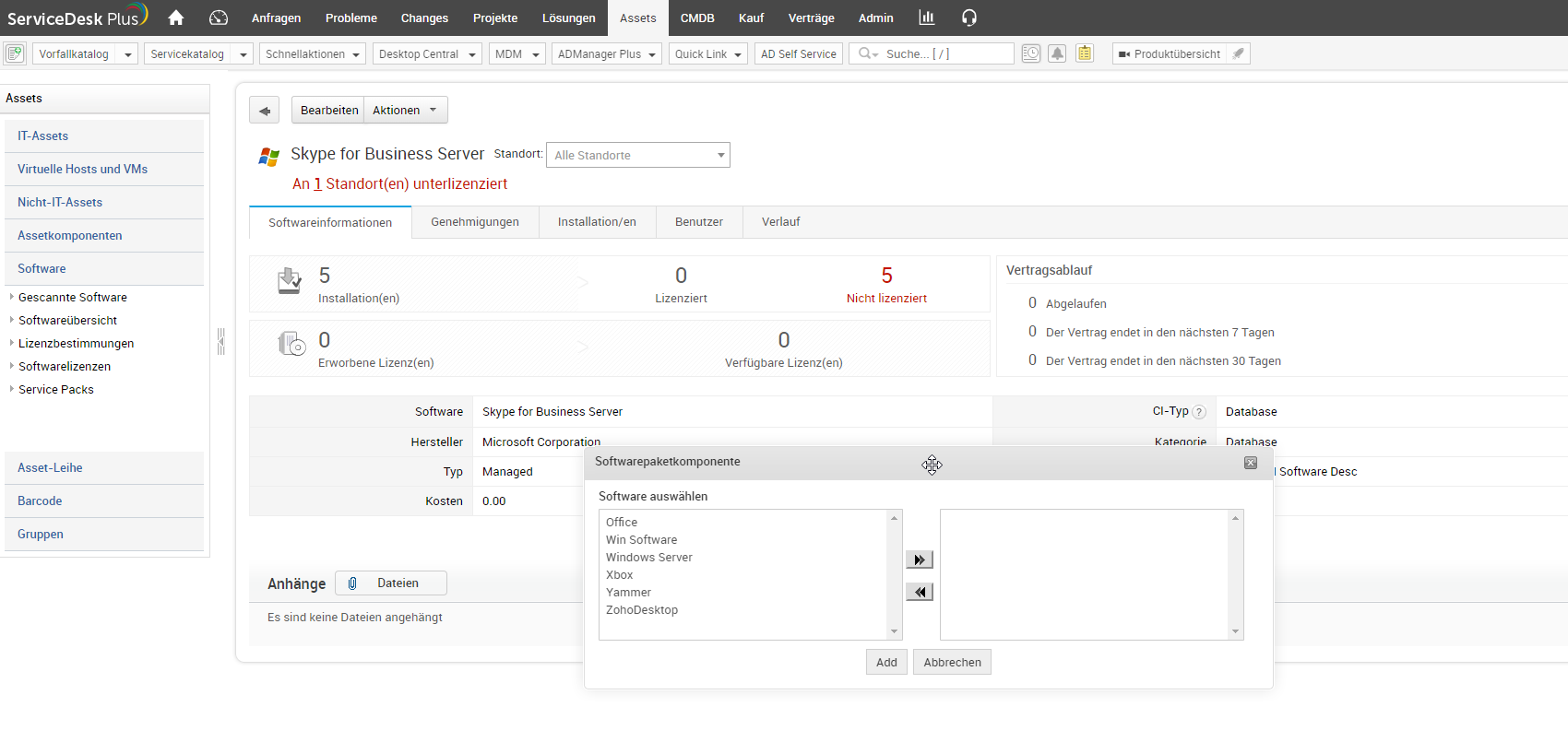
Task: Open the yellow notepad icon
Action: point(1085,53)
